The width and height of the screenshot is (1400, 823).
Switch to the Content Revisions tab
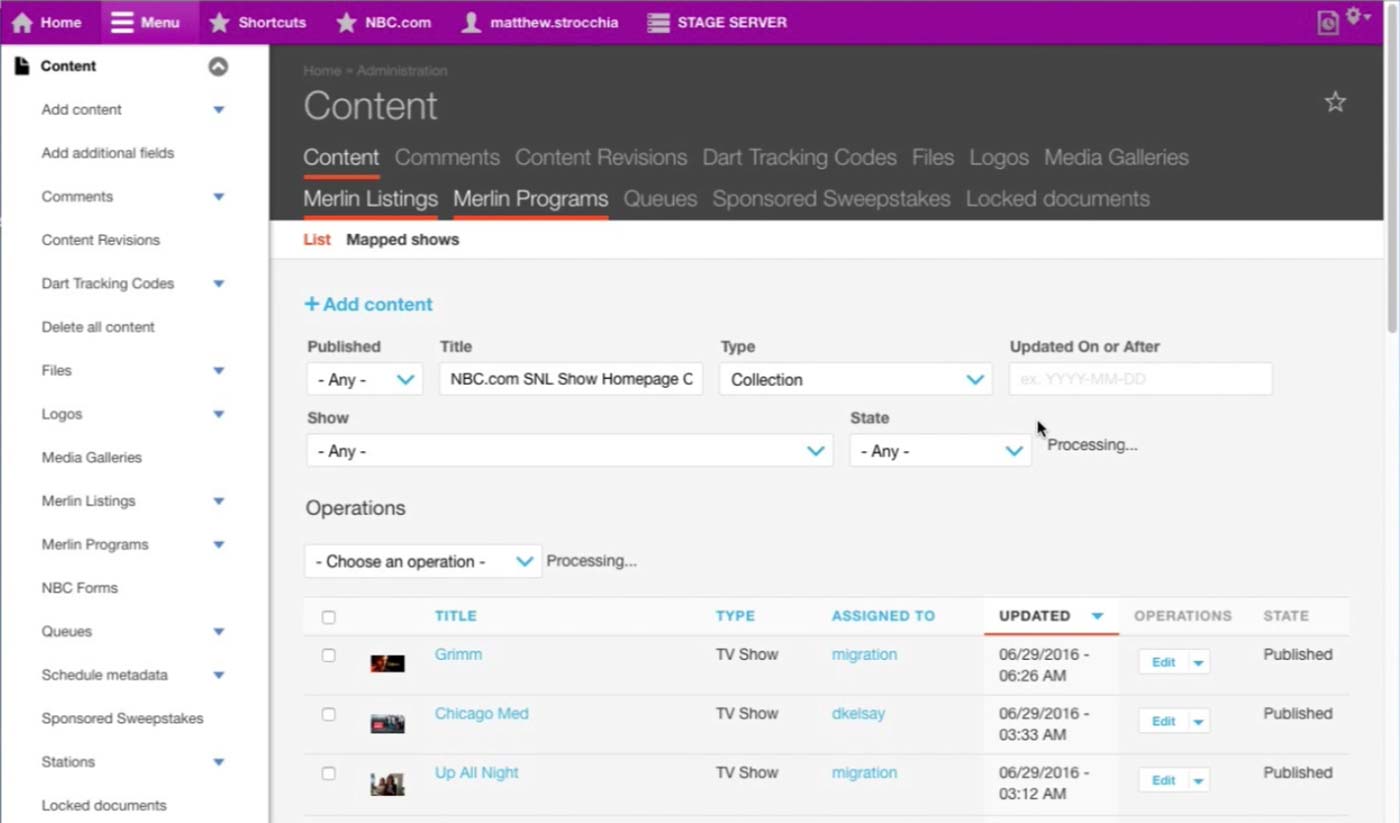pos(600,158)
